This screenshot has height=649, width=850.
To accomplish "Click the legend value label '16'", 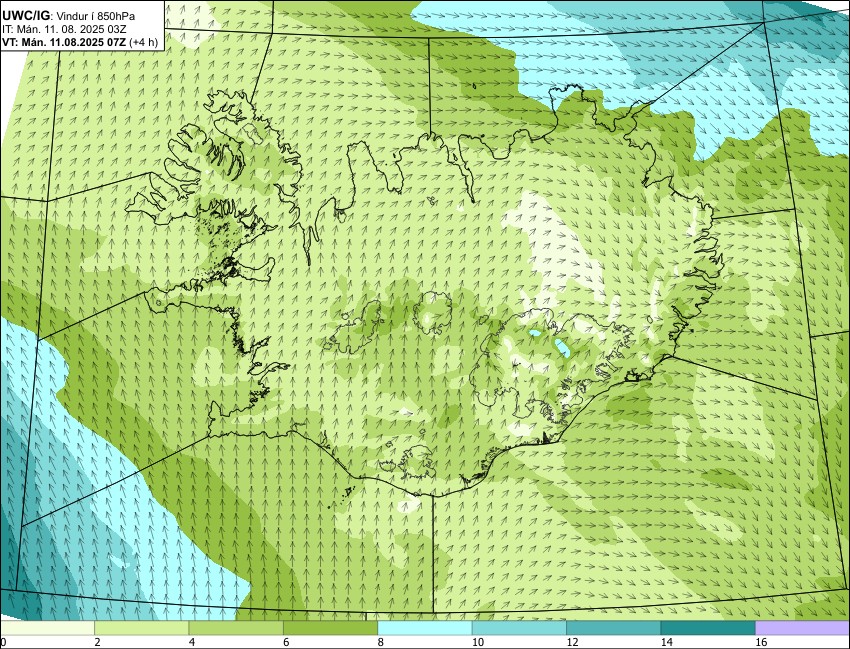I will click(x=761, y=642).
